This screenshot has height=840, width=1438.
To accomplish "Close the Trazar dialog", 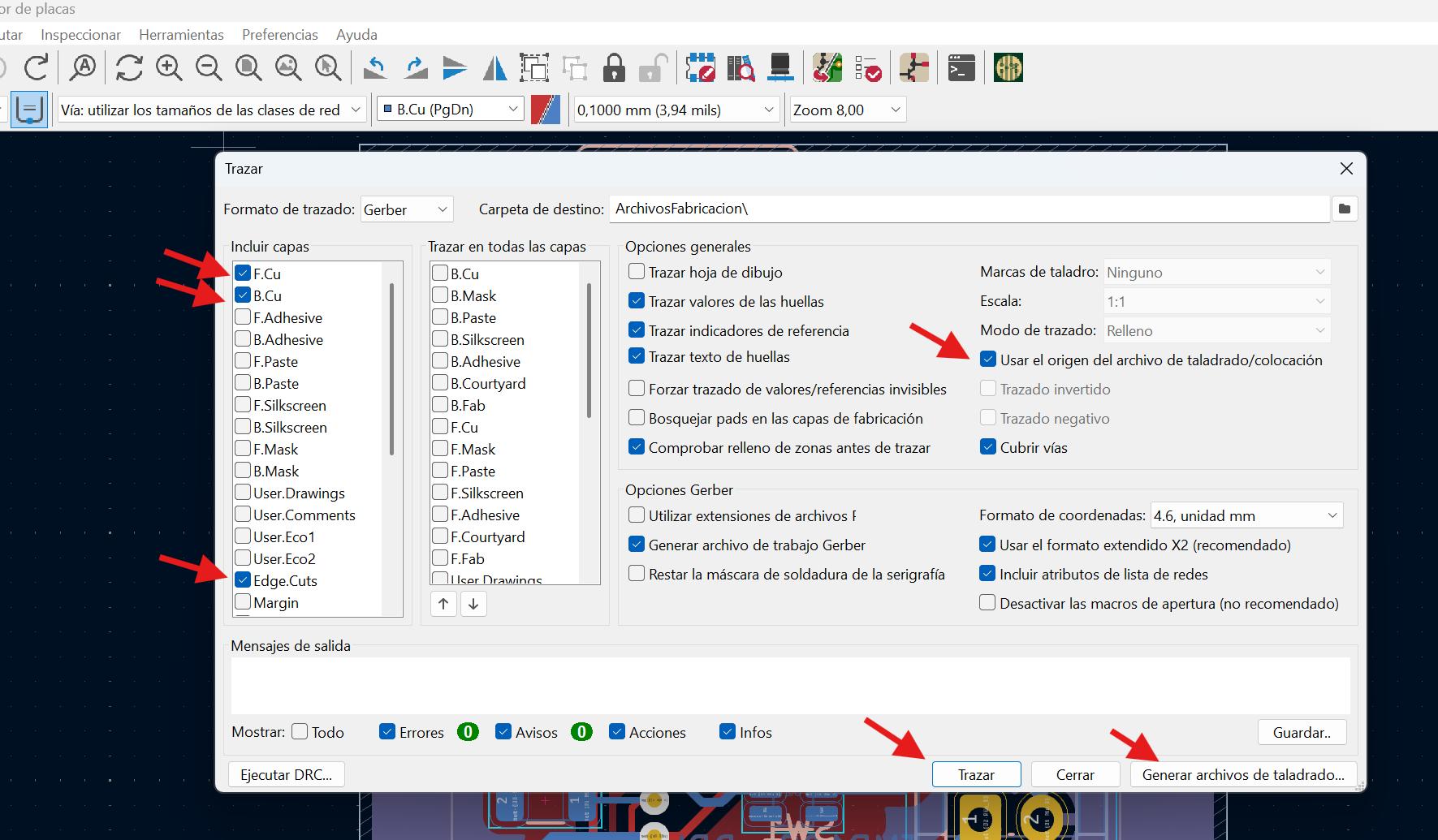I will pos(1346,169).
